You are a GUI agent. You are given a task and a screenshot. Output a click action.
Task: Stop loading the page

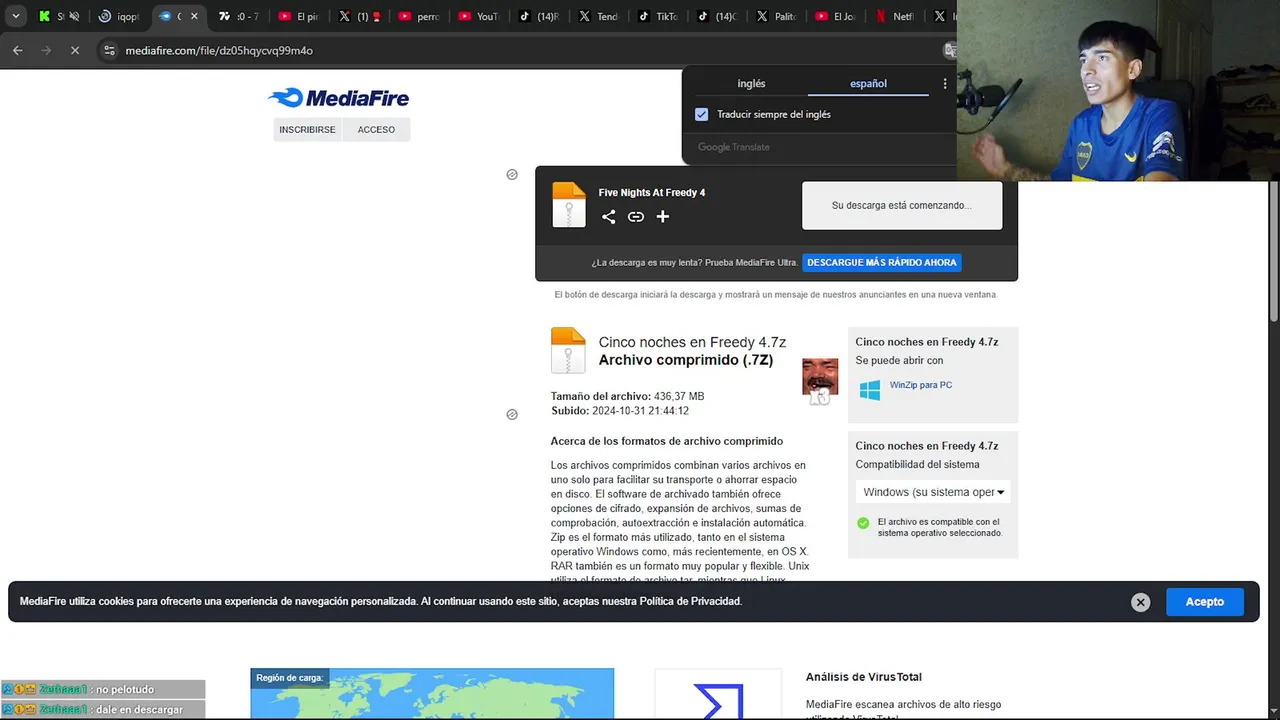(x=75, y=50)
